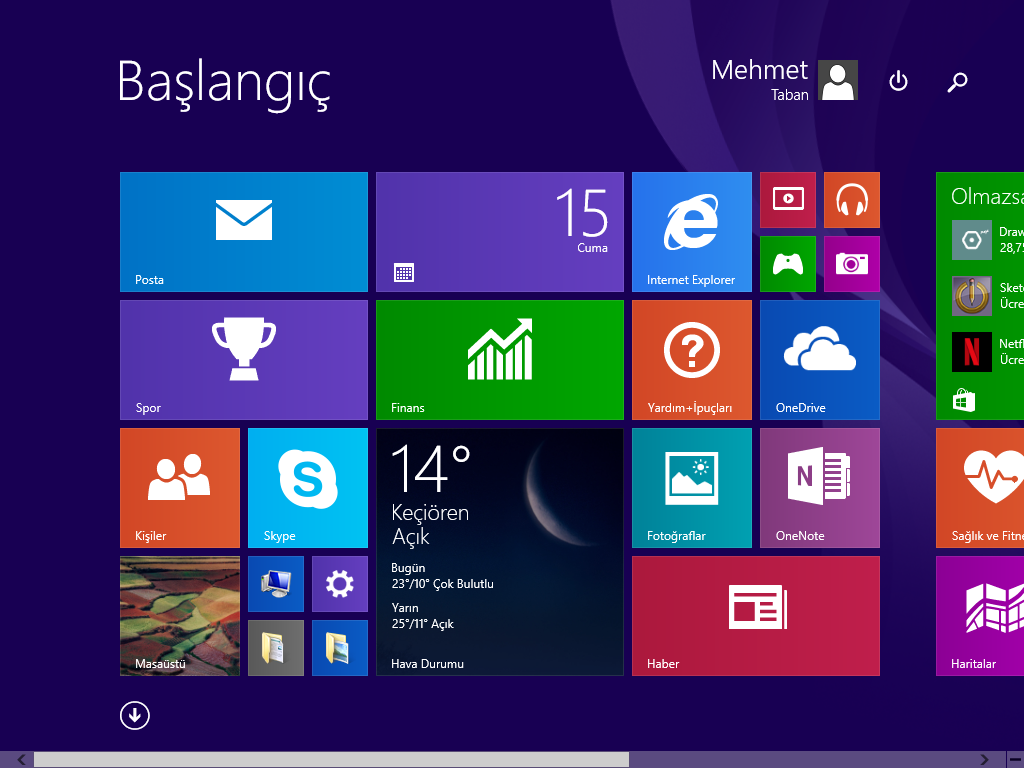Click the Yarın 25°/11° Açık forecast
The width and height of the screenshot is (1024, 768).
click(x=423, y=616)
